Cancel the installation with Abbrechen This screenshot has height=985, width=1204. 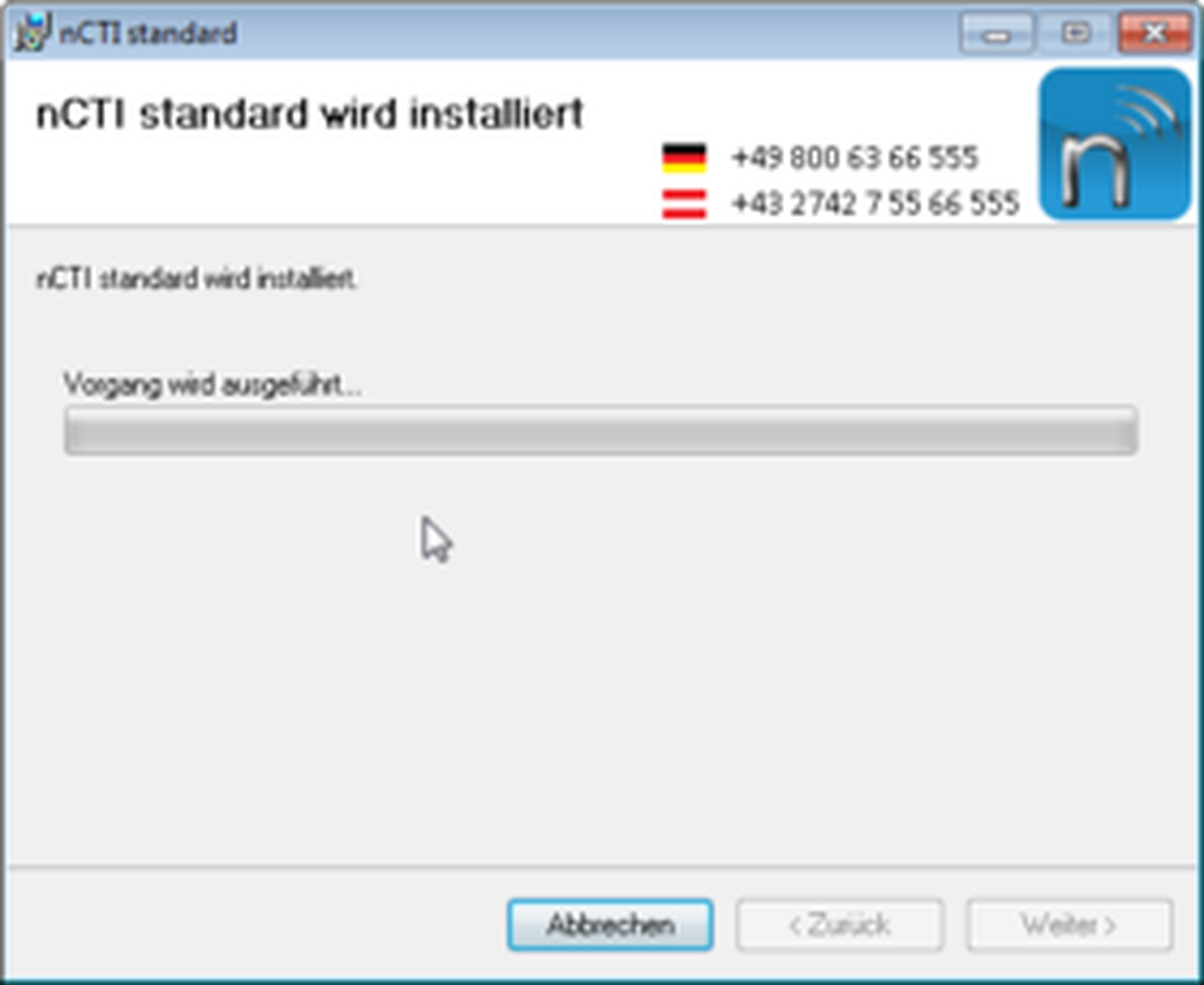click(x=610, y=925)
